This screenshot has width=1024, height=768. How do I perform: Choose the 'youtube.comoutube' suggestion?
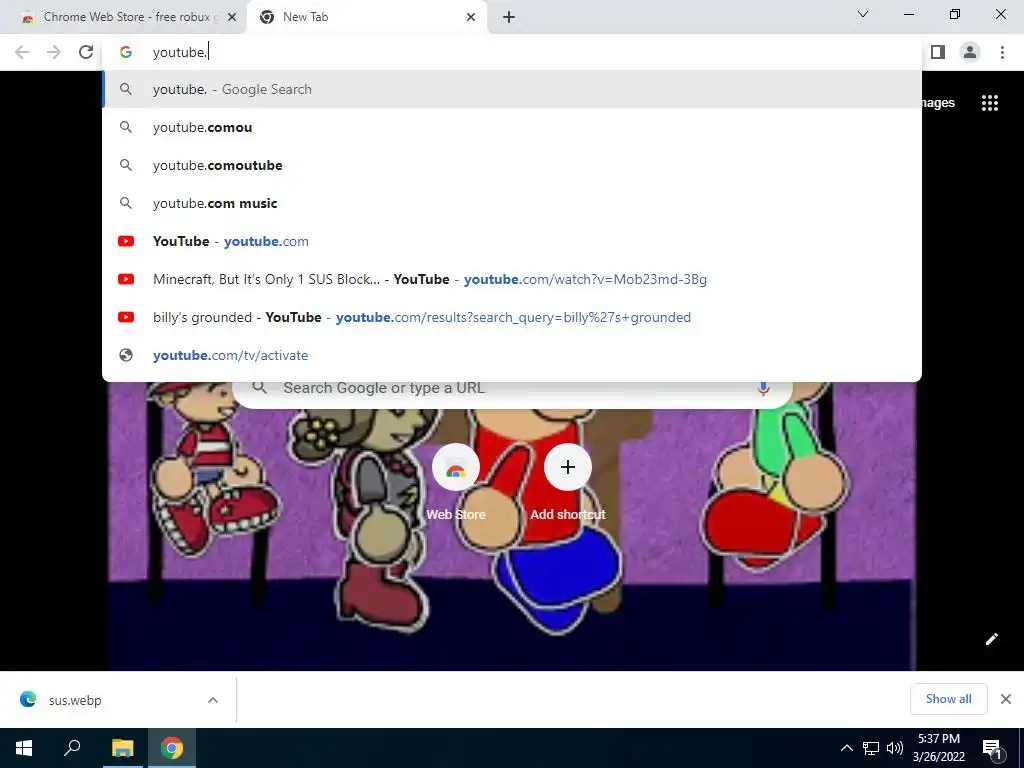click(512, 165)
